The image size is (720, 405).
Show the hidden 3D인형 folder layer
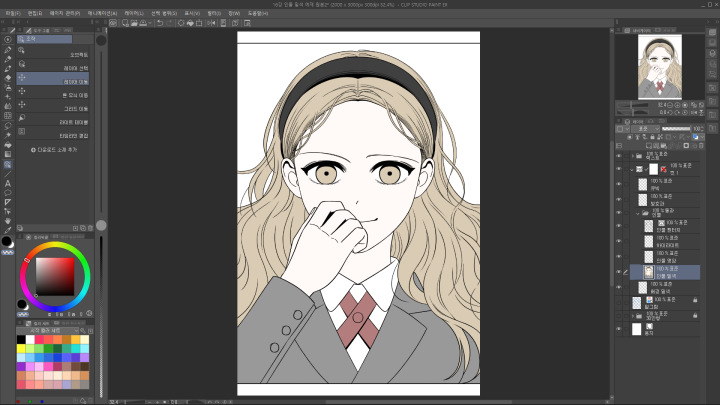[x=619, y=316]
